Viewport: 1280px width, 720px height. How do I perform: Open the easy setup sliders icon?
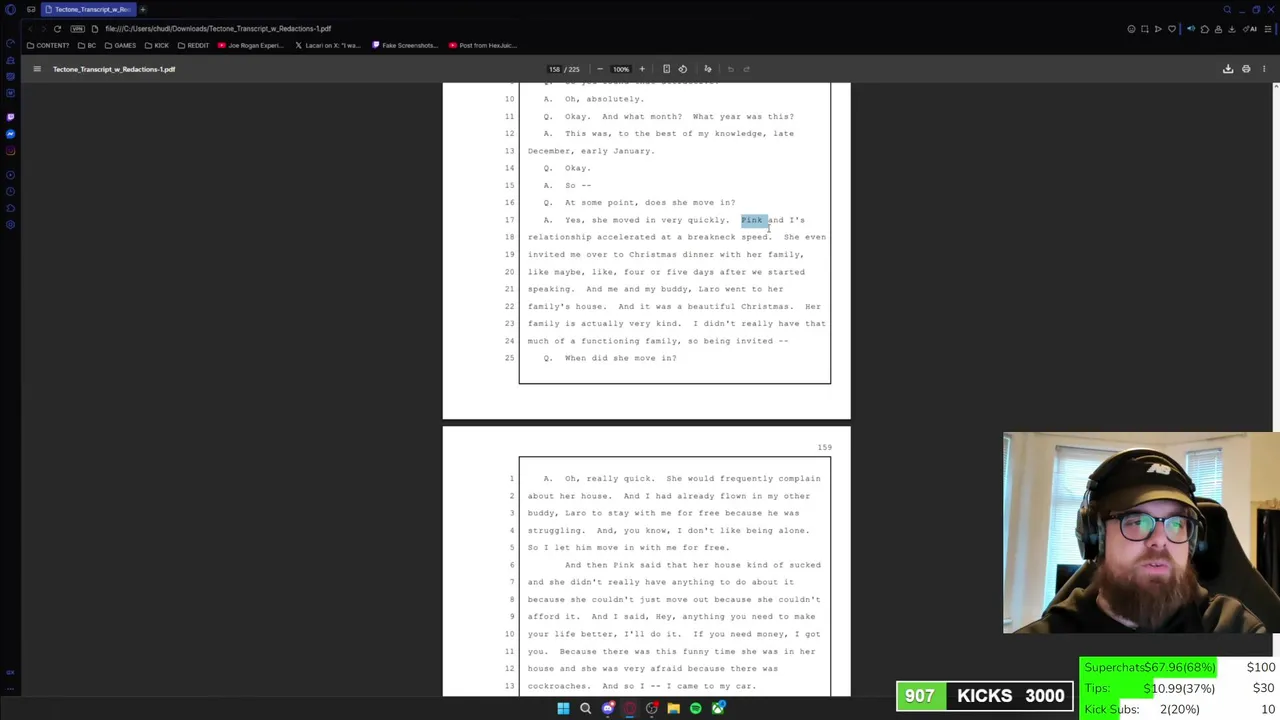click(x=1268, y=29)
